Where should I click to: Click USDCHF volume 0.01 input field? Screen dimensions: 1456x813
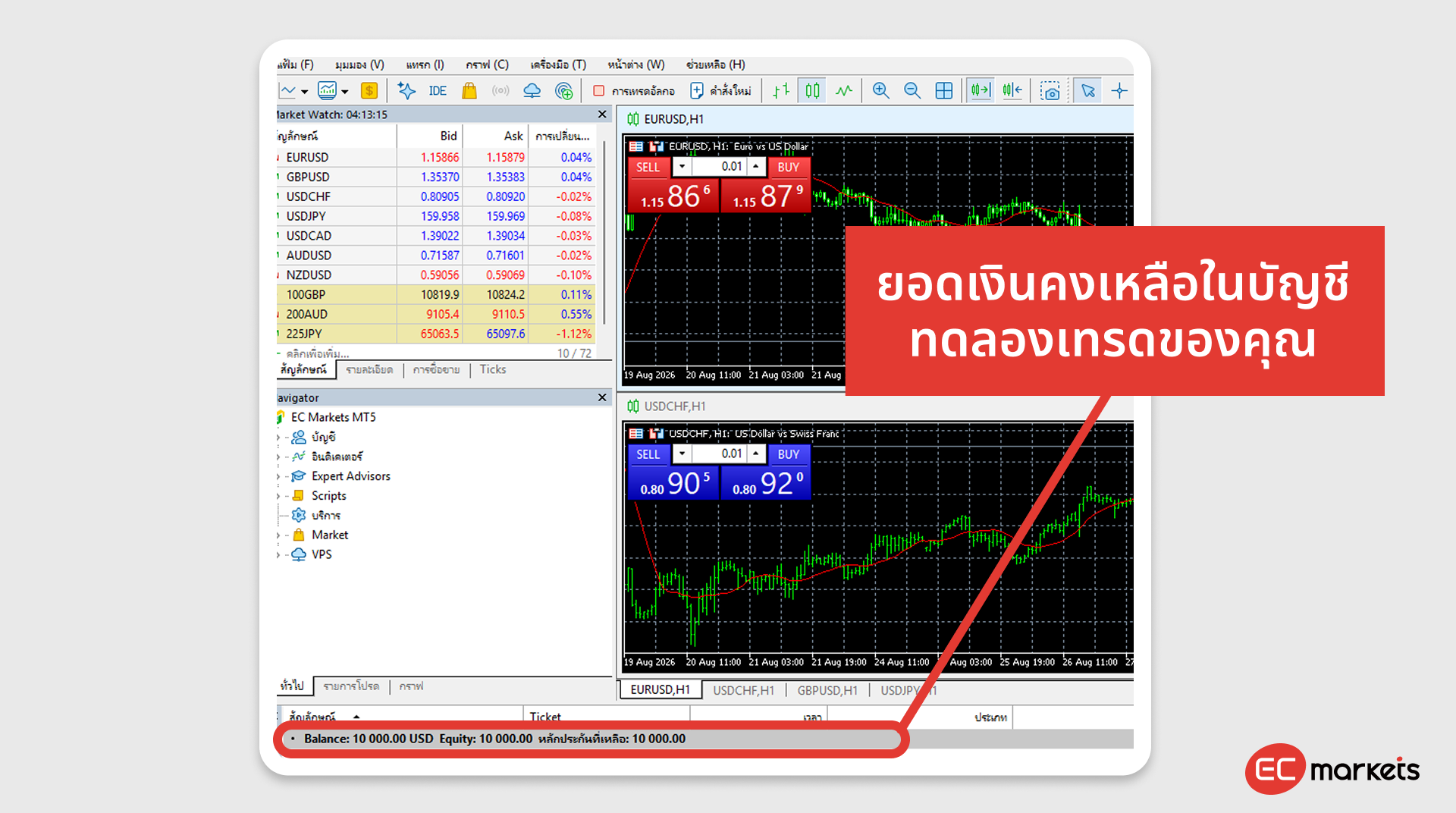tap(719, 454)
